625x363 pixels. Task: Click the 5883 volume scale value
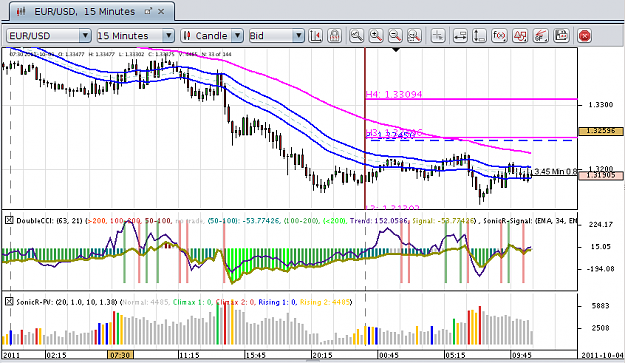click(601, 306)
